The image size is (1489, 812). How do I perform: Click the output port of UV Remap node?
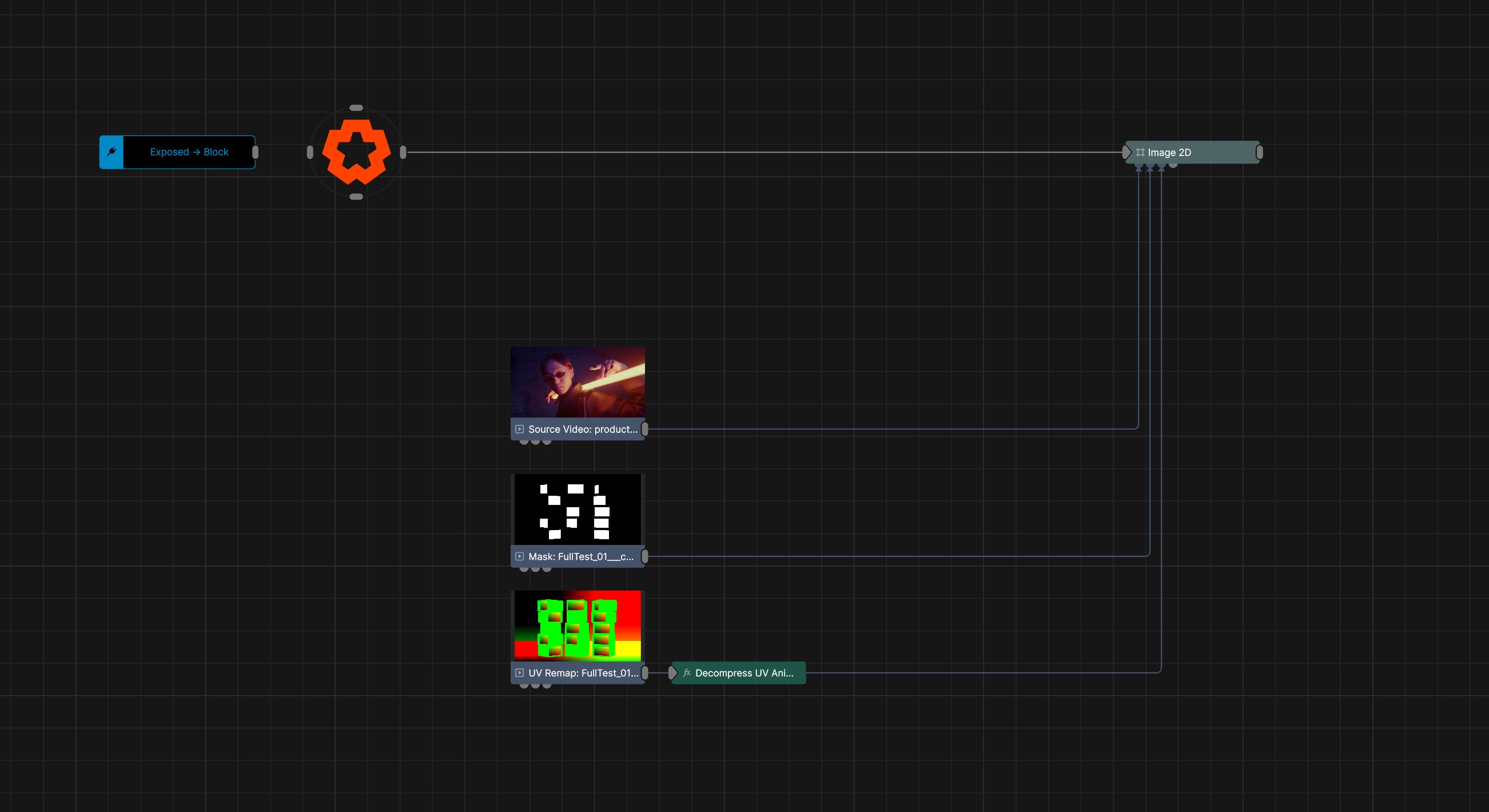644,672
